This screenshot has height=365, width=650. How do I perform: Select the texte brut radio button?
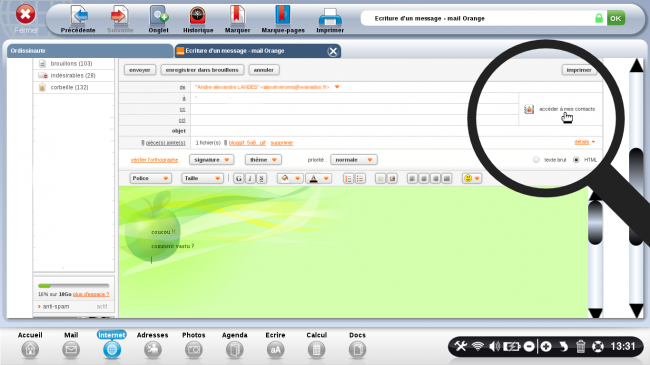(x=536, y=160)
